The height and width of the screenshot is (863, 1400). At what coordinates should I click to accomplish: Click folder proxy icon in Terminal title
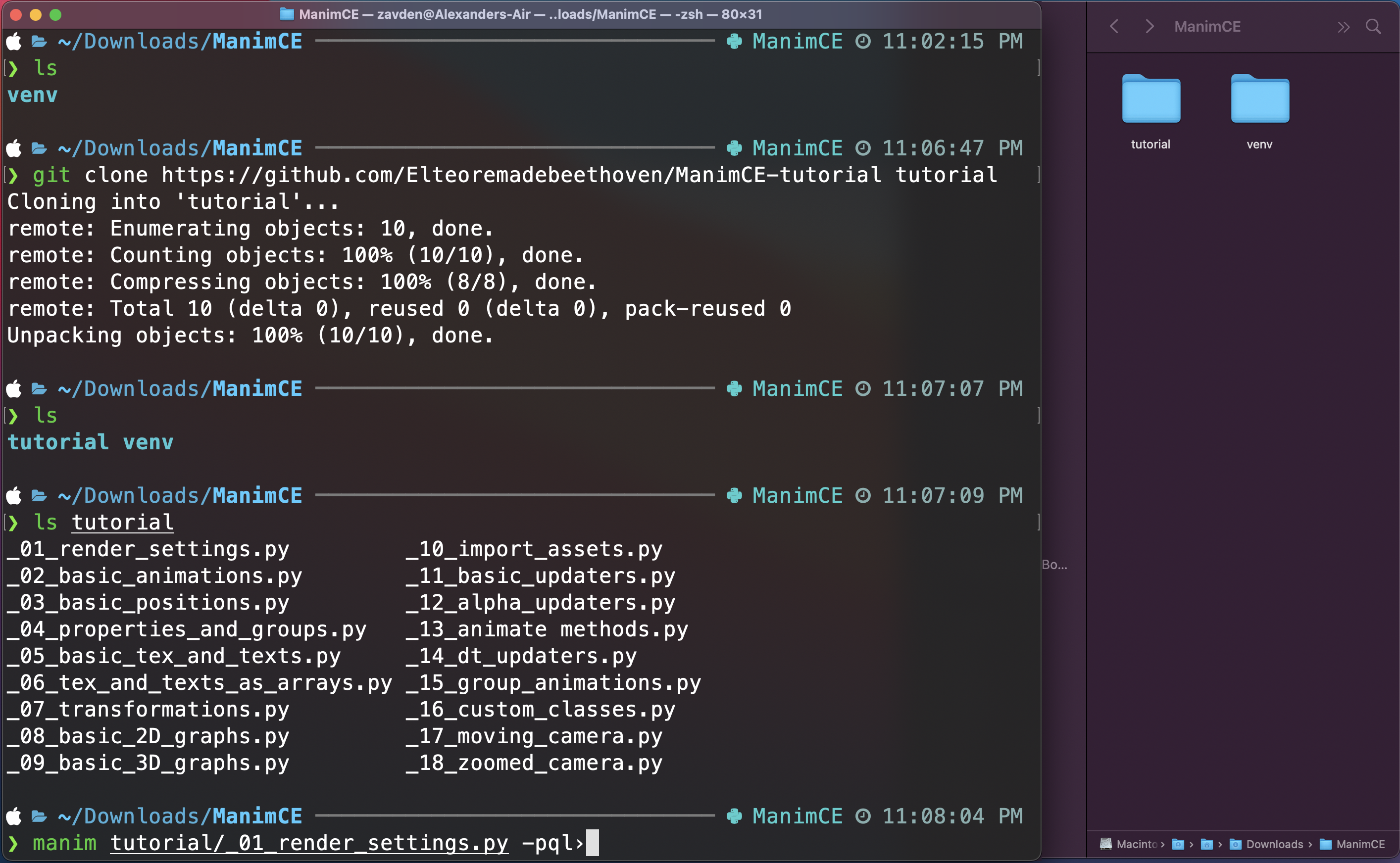coord(287,14)
